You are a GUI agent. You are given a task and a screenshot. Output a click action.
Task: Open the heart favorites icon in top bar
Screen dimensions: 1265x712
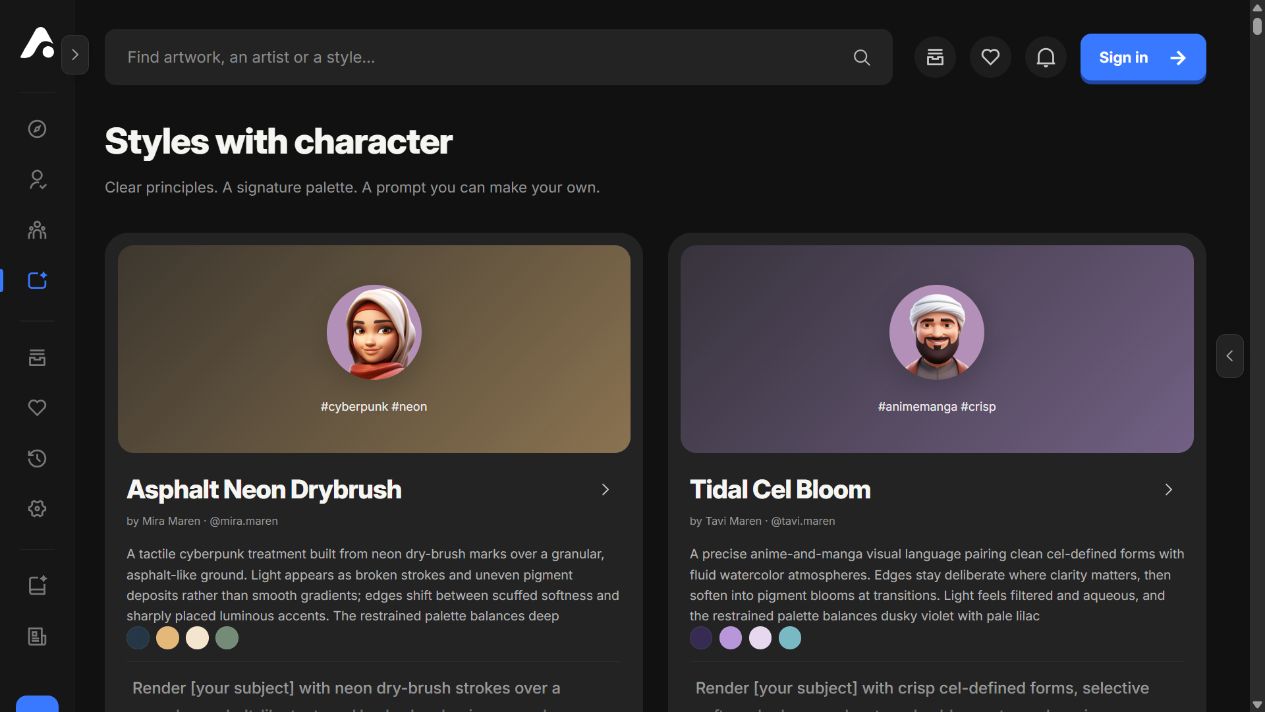[990, 57]
